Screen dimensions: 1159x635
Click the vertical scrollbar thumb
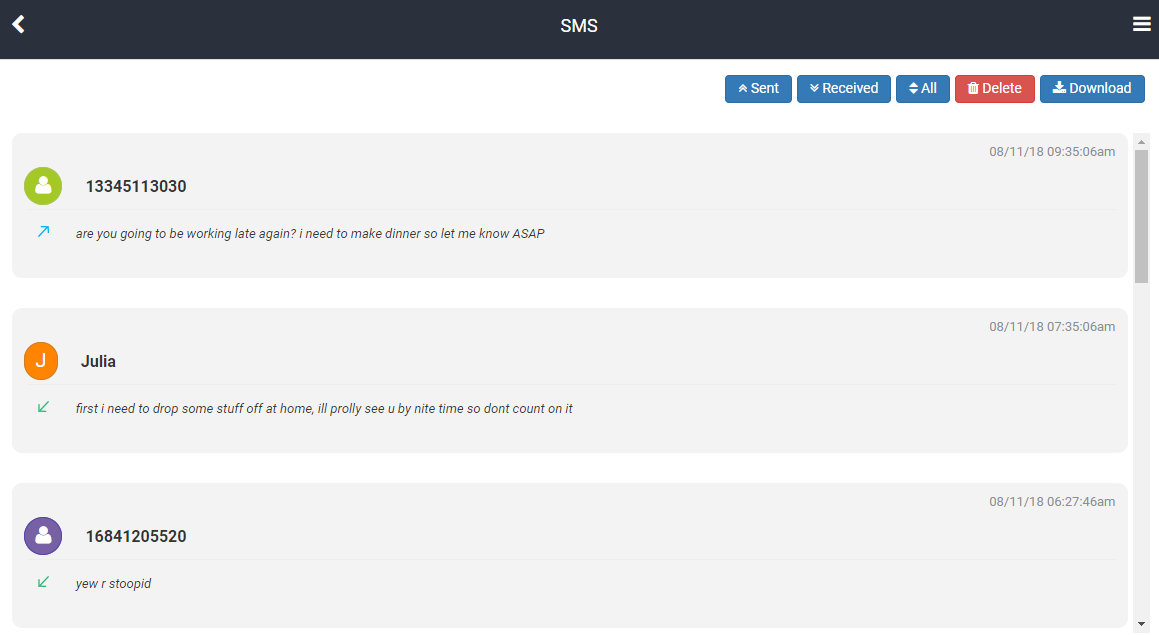[x=1141, y=216]
